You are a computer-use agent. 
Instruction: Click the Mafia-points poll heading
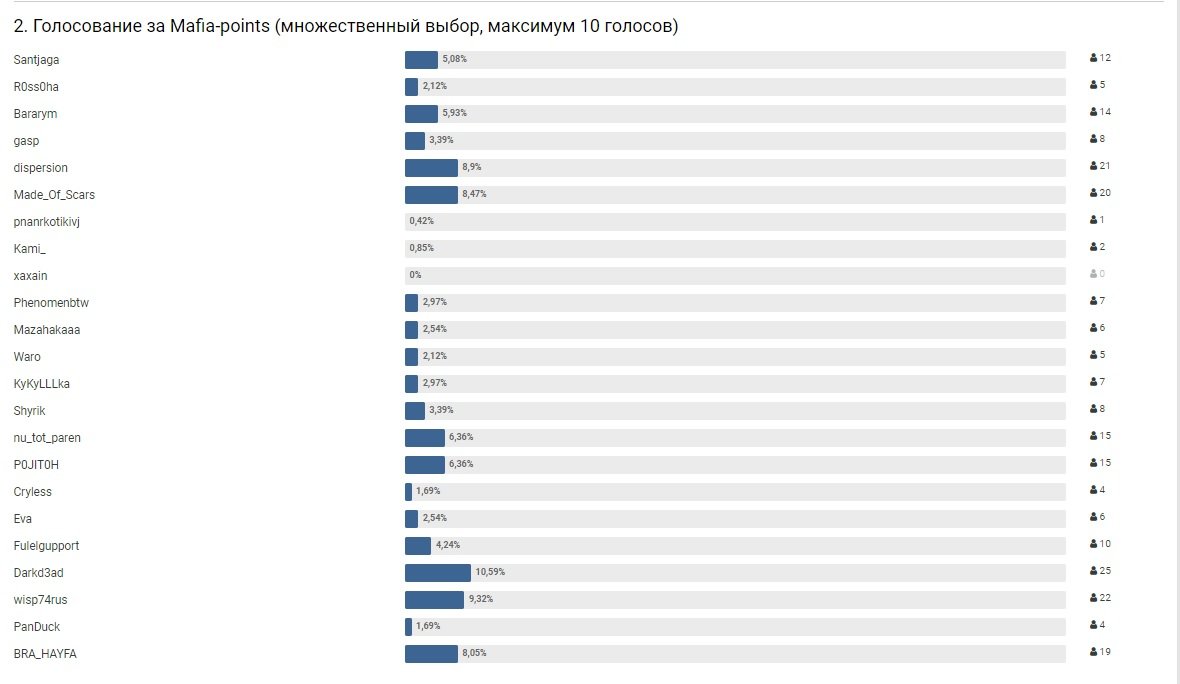(346, 26)
